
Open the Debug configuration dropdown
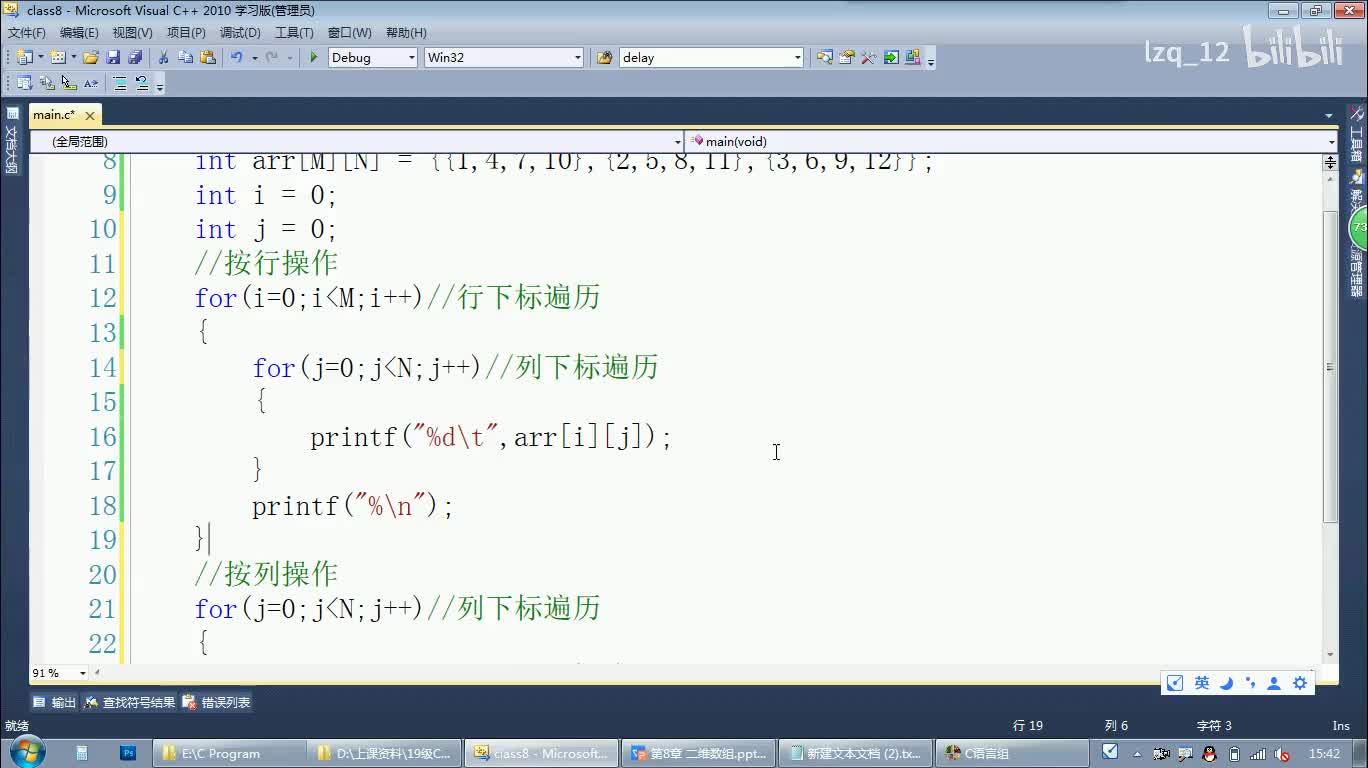(411, 58)
